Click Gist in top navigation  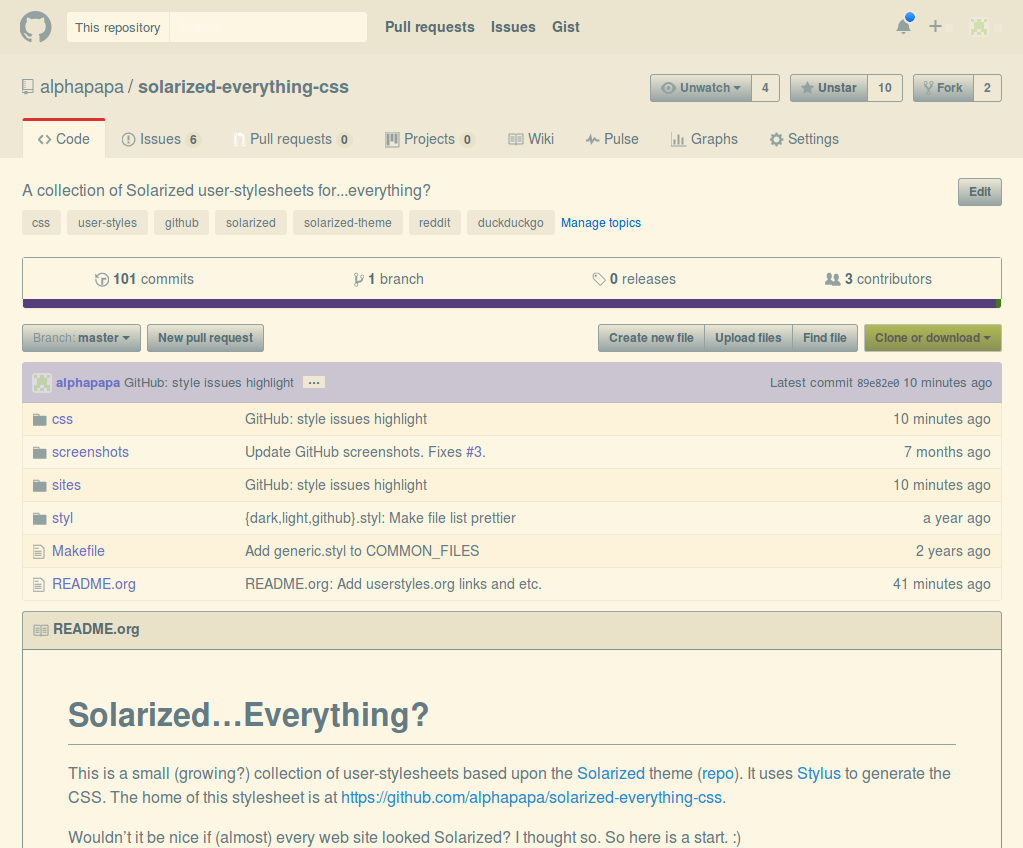click(566, 27)
